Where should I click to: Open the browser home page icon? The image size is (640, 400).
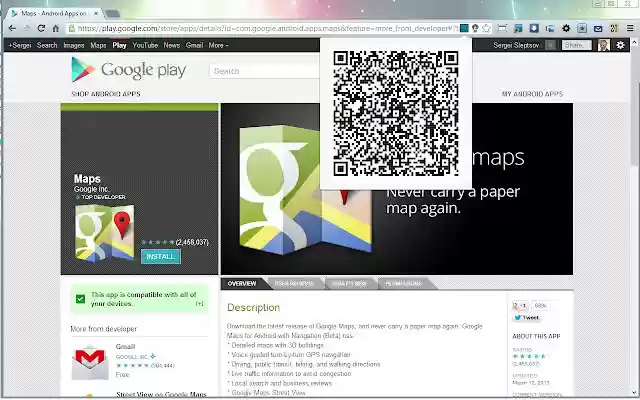pos(56,28)
